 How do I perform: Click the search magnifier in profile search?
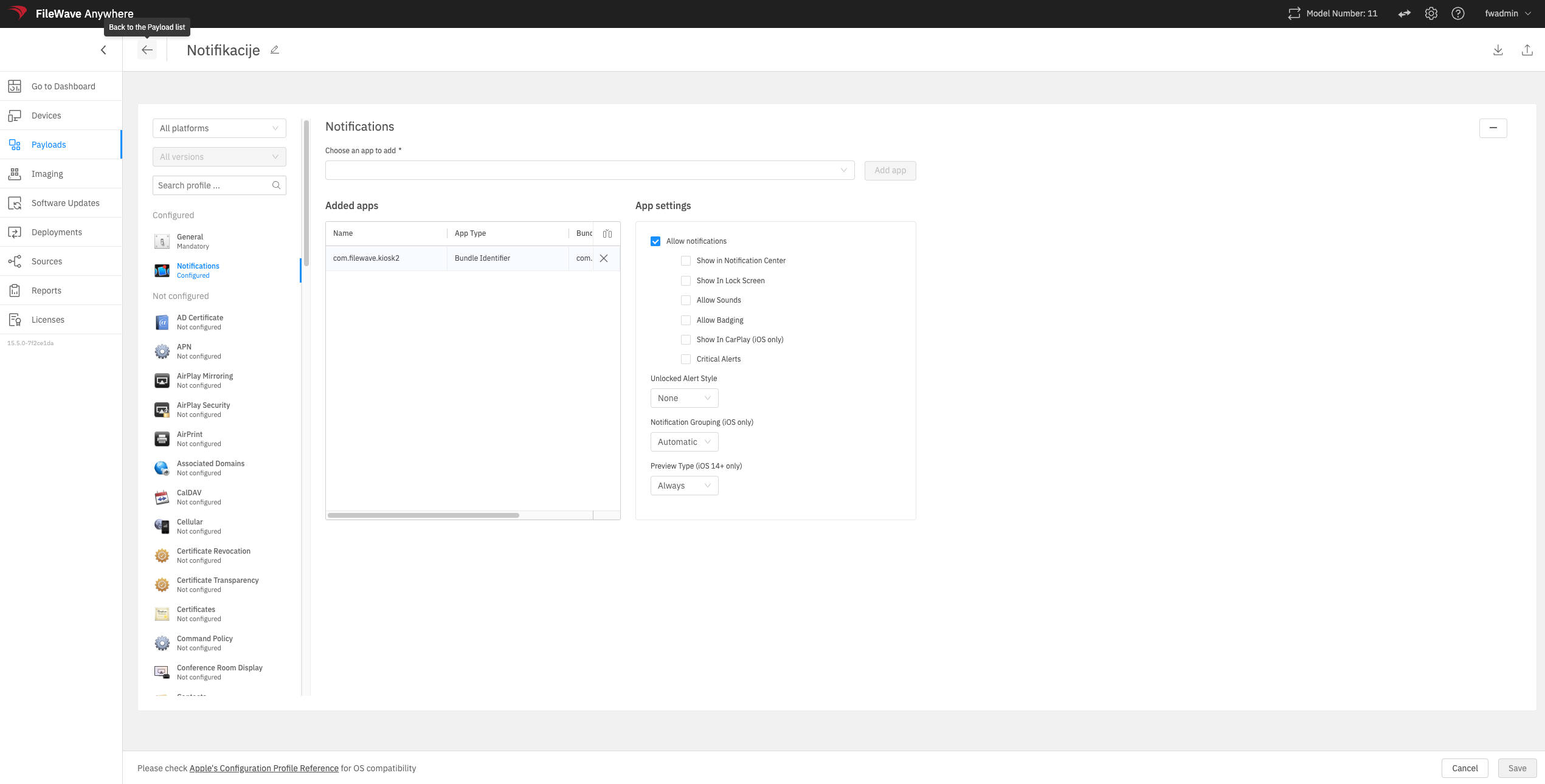(x=276, y=185)
